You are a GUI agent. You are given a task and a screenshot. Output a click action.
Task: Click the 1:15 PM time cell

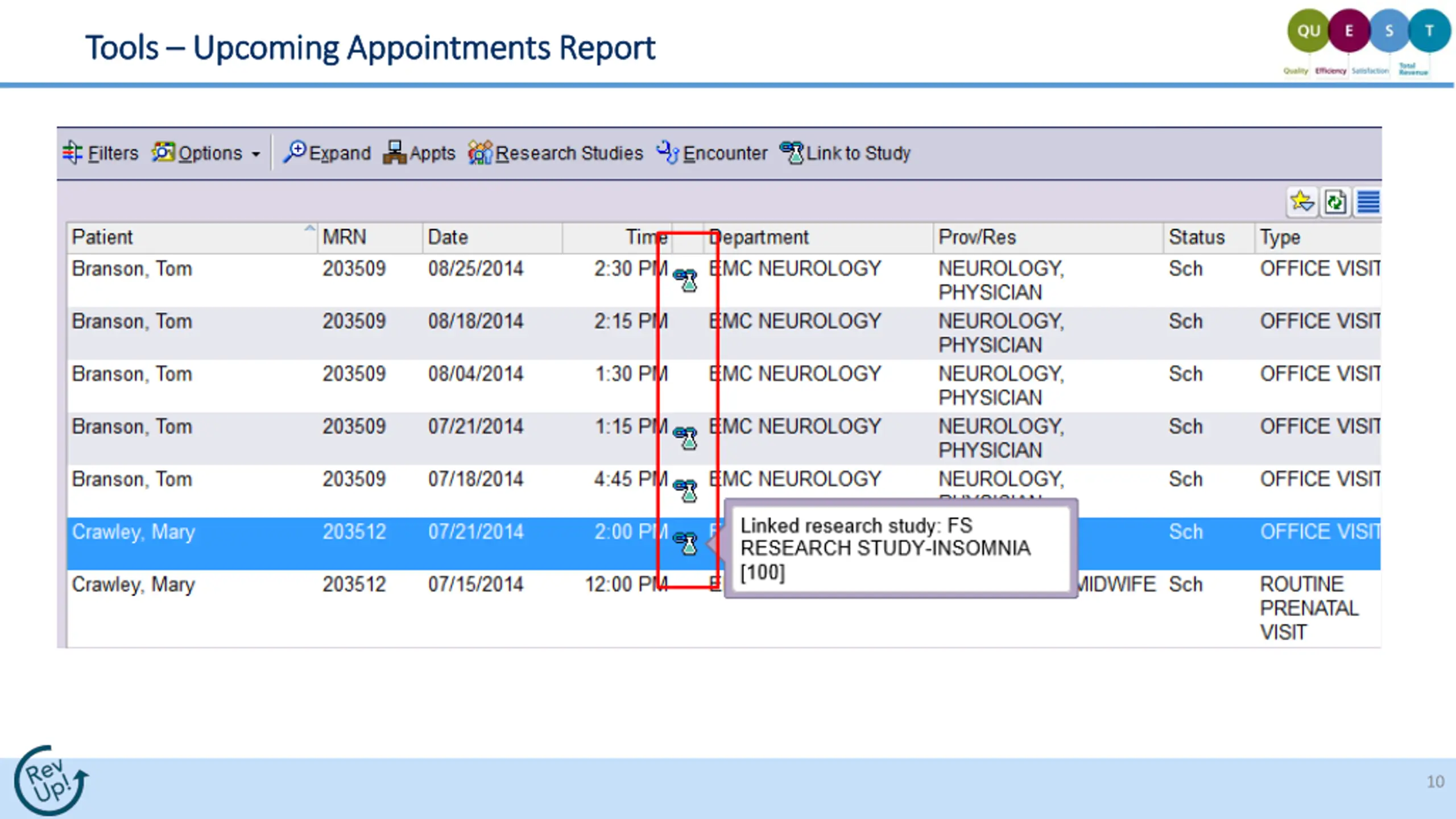(x=631, y=427)
